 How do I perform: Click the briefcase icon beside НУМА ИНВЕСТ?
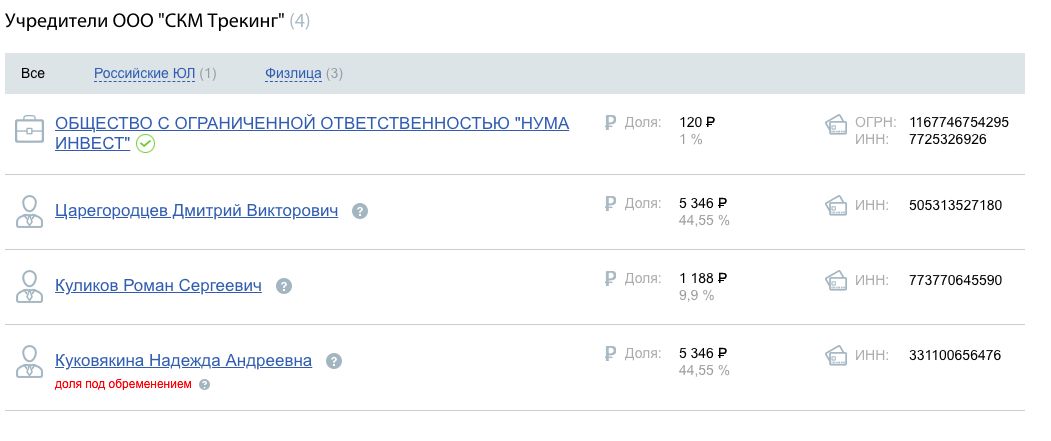pyautogui.click(x=30, y=132)
